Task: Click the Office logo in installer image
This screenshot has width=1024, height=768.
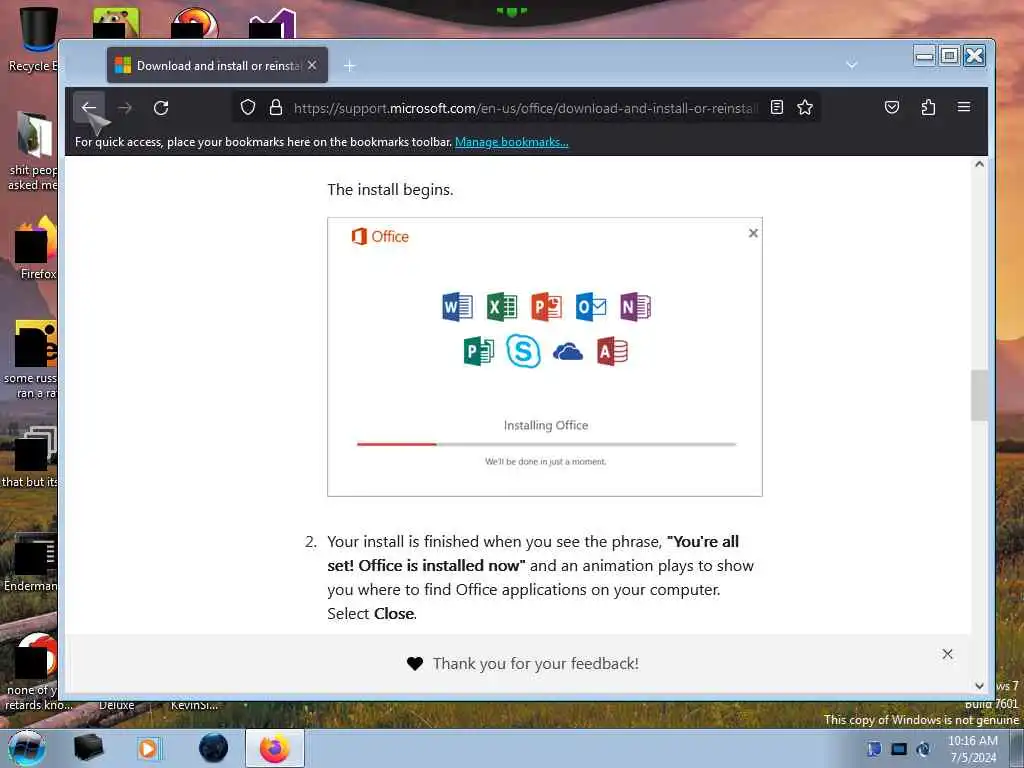Action: click(380, 236)
